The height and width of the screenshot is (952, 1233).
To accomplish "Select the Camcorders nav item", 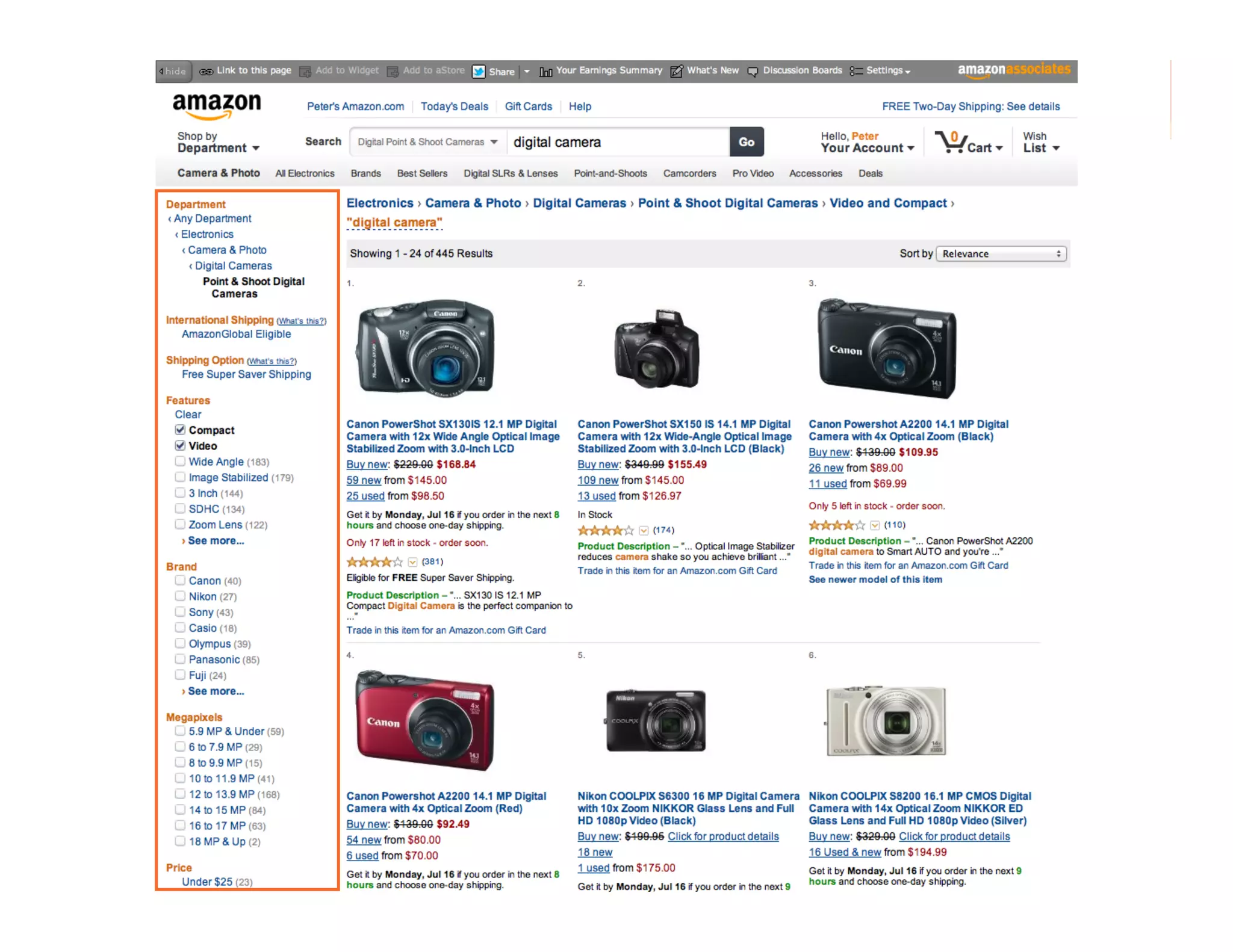I will 689,173.
